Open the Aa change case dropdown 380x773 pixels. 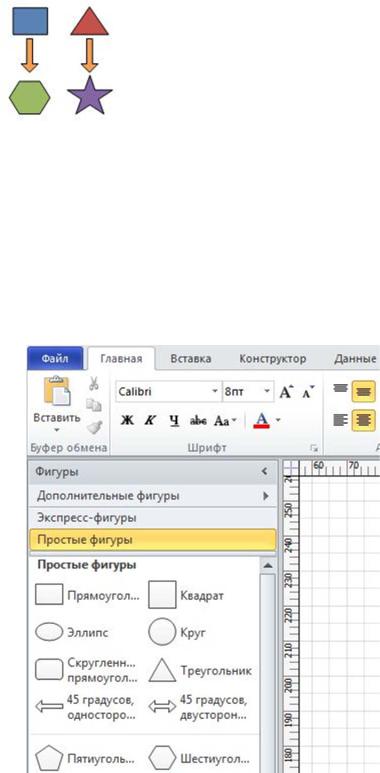[225, 421]
